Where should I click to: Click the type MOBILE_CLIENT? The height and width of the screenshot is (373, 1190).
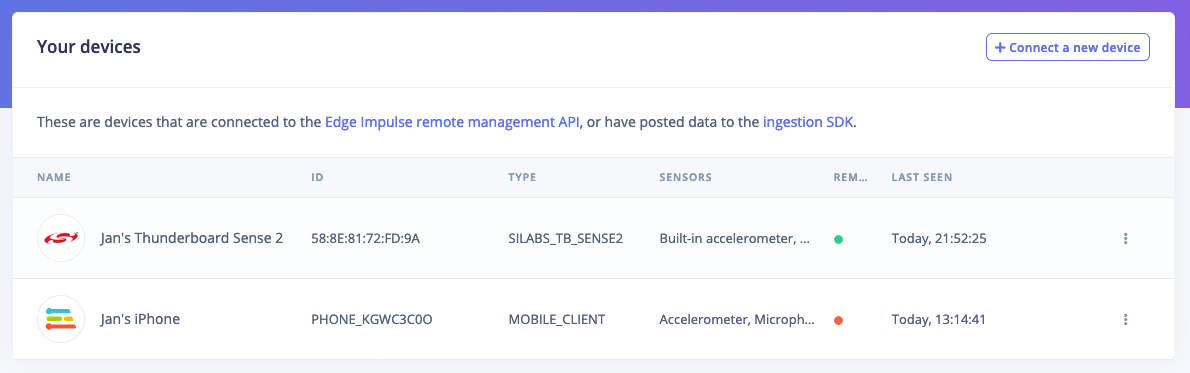(x=556, y=319)
